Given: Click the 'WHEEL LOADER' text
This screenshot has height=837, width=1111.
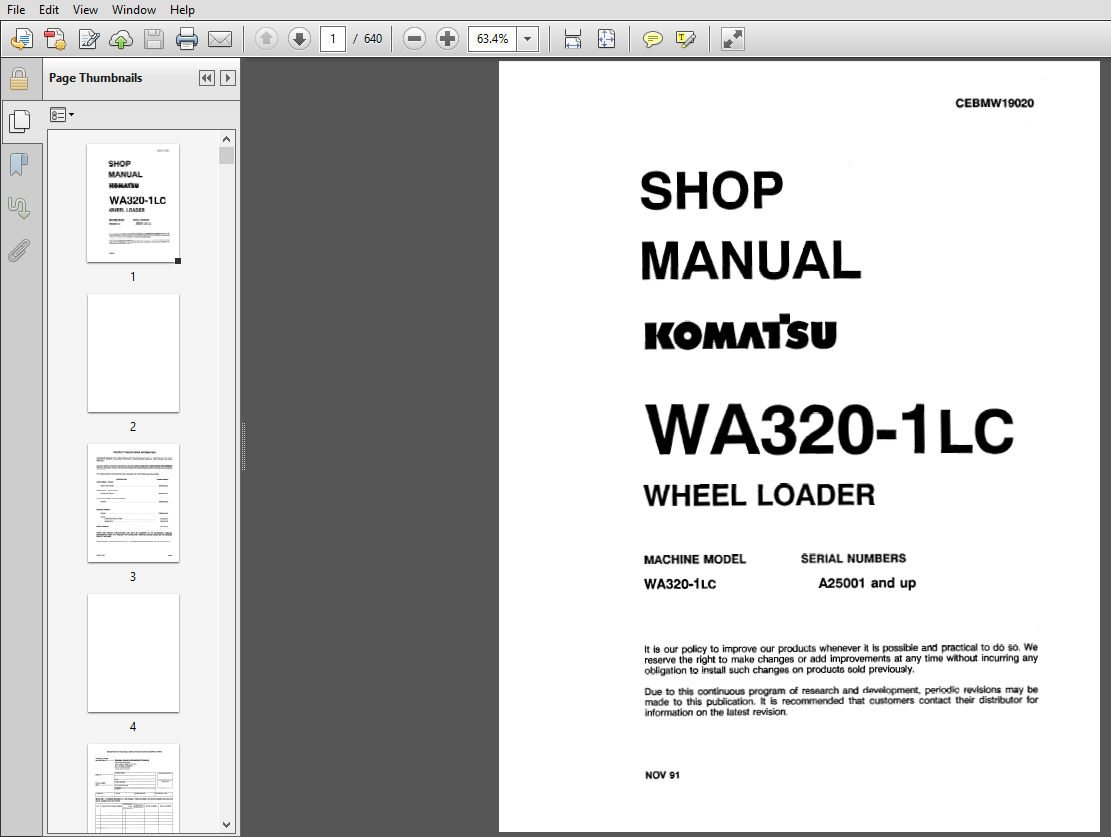Looking at the screenshot, I should click(x=759, y=495).
